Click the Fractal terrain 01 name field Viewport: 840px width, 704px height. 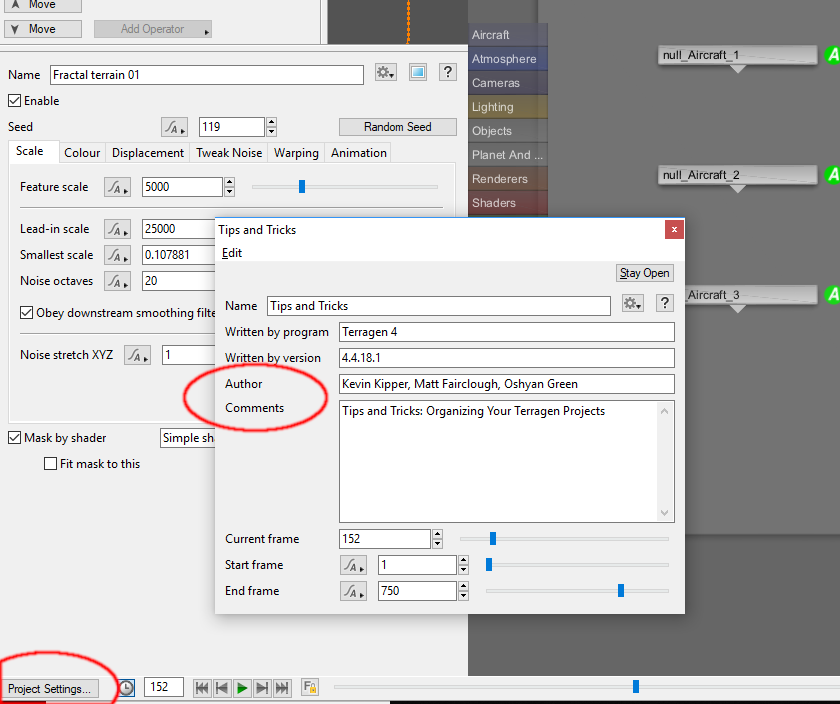coord(207,75)
